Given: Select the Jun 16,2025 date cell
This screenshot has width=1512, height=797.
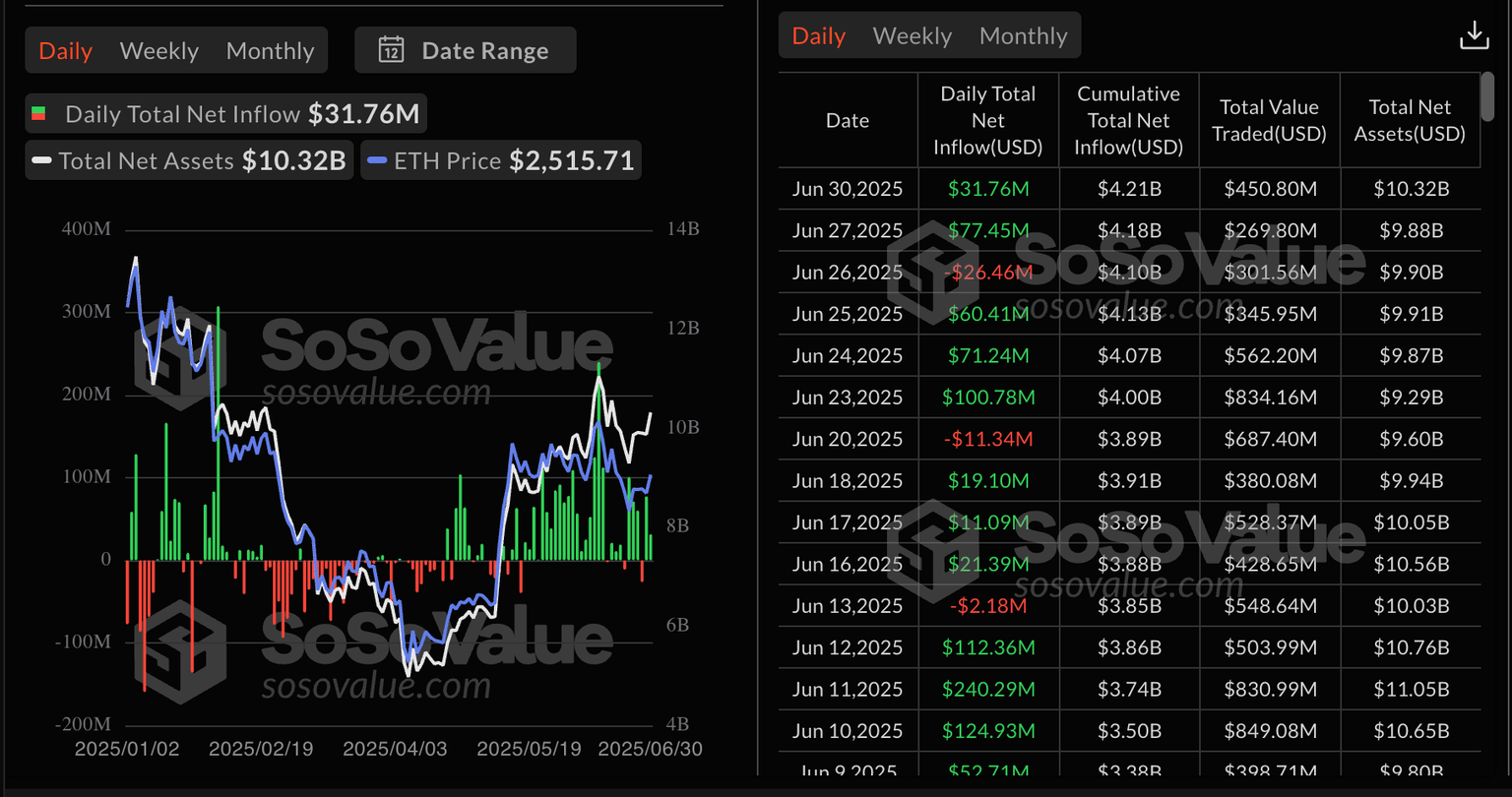Looking at the screenshot, I should [x=848, y=564].
